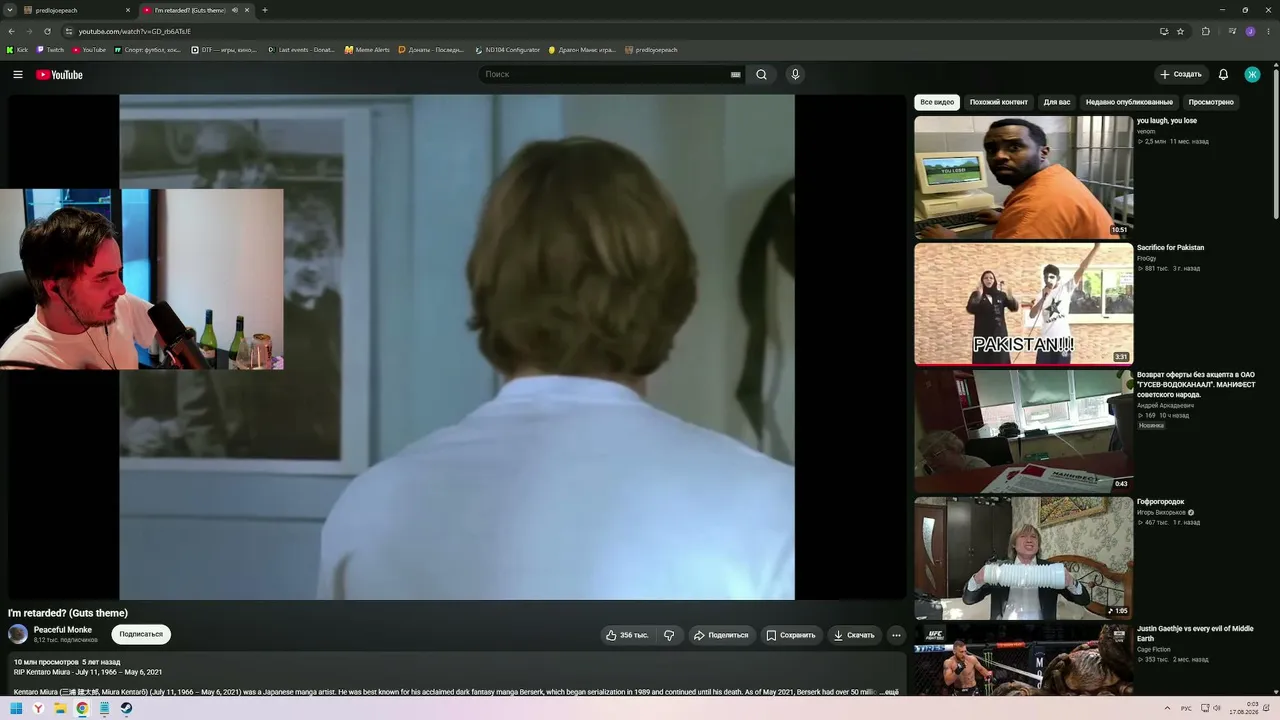This screenshot has height=720, width=1280.
Task: Open Justin Gaethje video title
Action: (1195, 633)
